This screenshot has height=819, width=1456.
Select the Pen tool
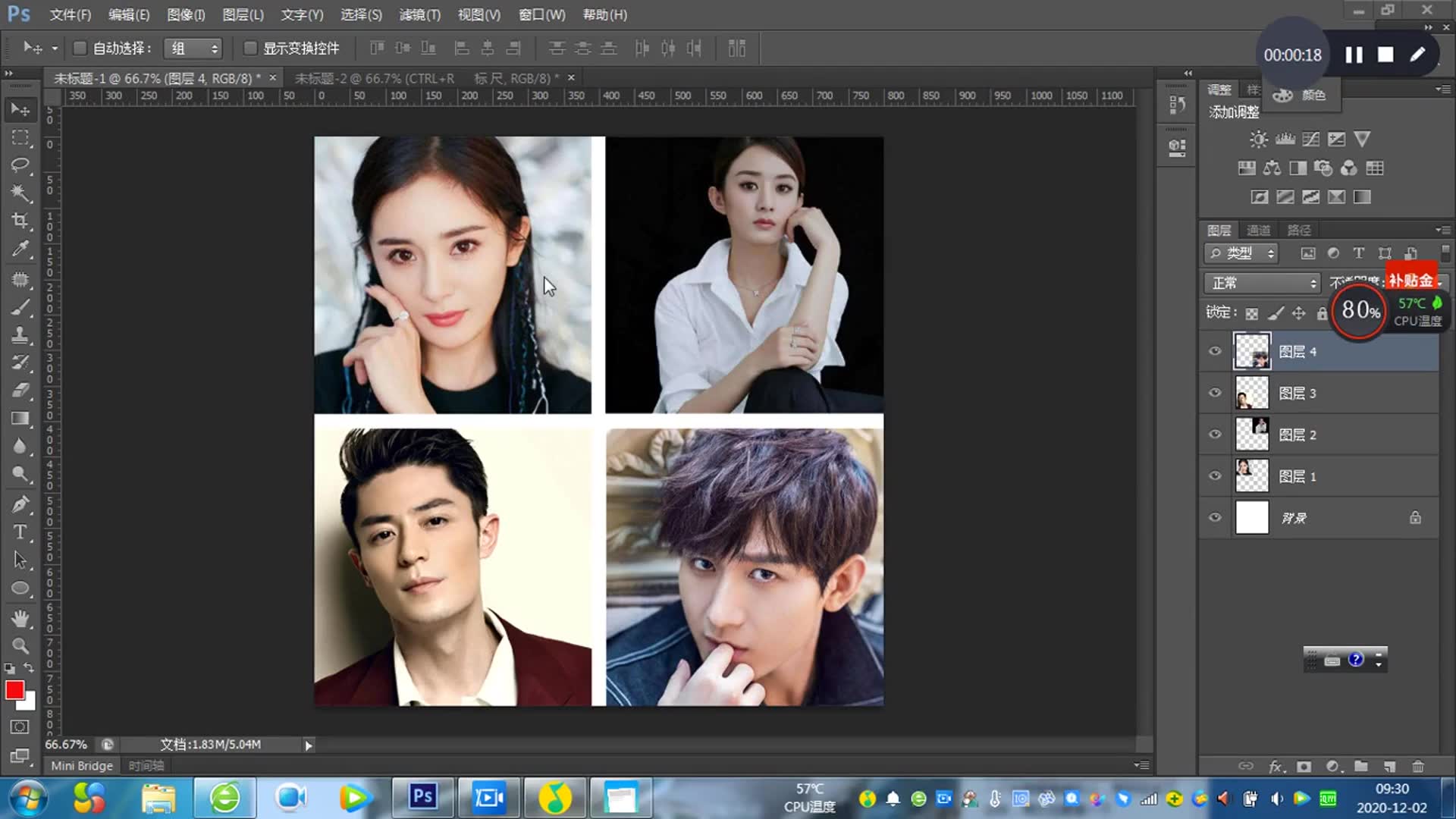point(20,504)
